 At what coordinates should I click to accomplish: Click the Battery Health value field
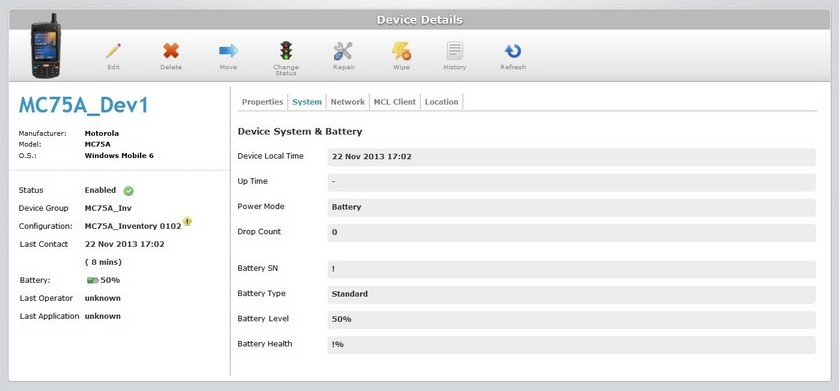571,344
